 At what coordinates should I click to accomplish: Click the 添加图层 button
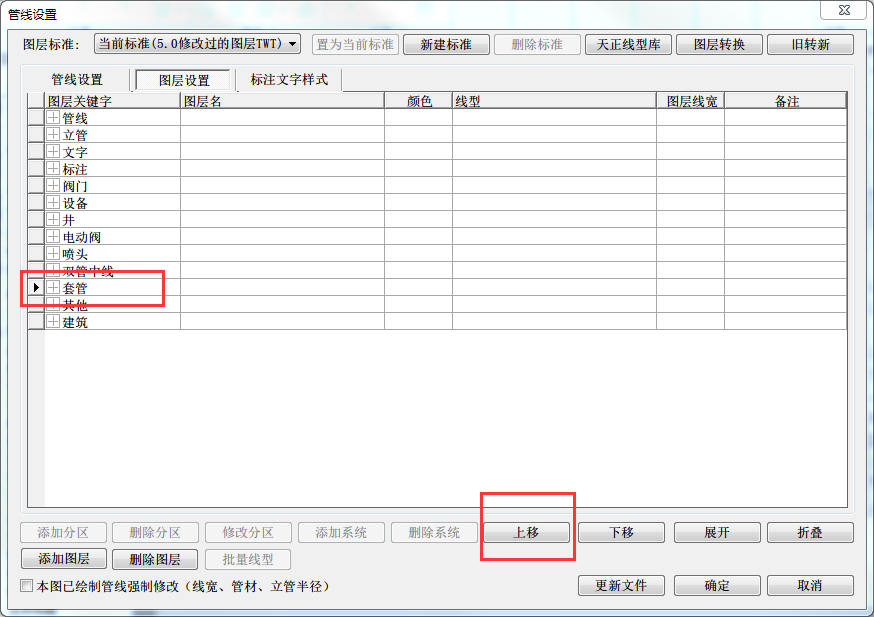point(64,558)
